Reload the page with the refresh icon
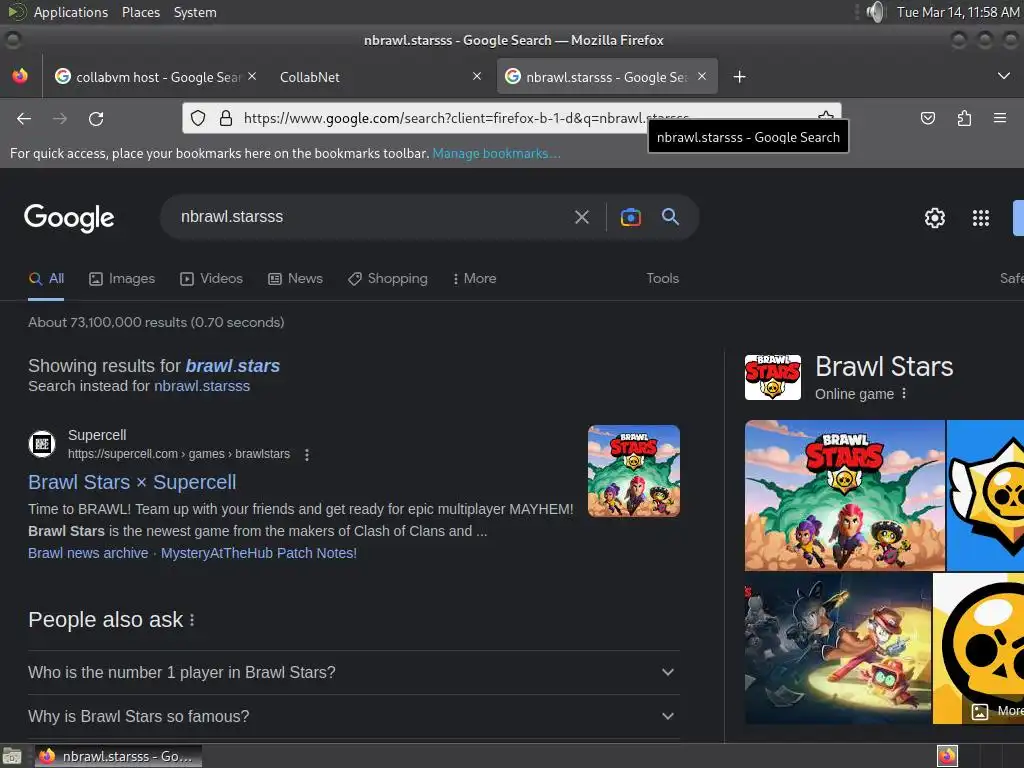Screen dimensions: 1024x768 [x=96, y=118]
